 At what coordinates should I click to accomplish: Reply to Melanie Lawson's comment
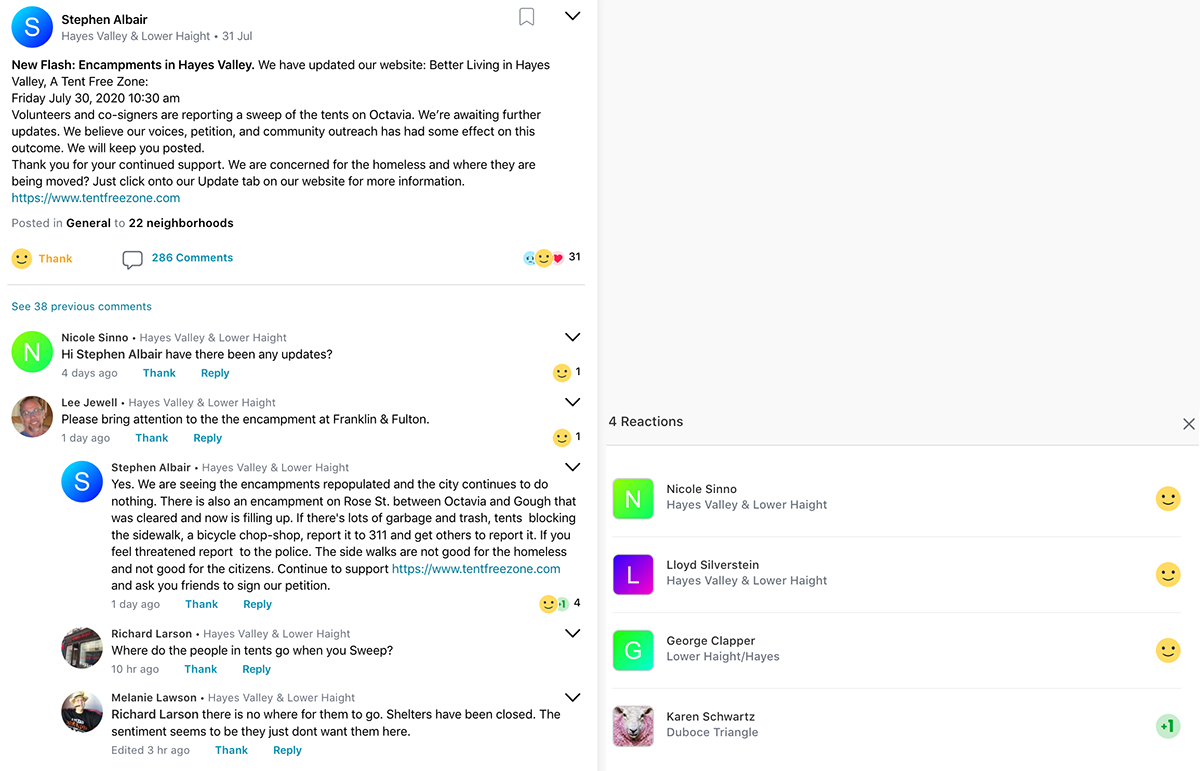click(x=287, y=750)
